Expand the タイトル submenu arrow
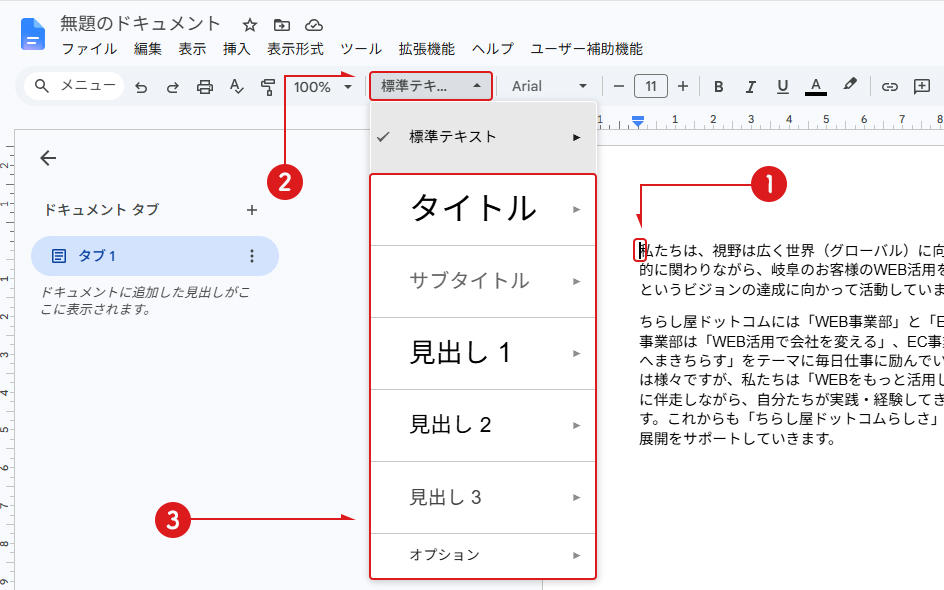 pyautogui.click(x=576, y=210)
